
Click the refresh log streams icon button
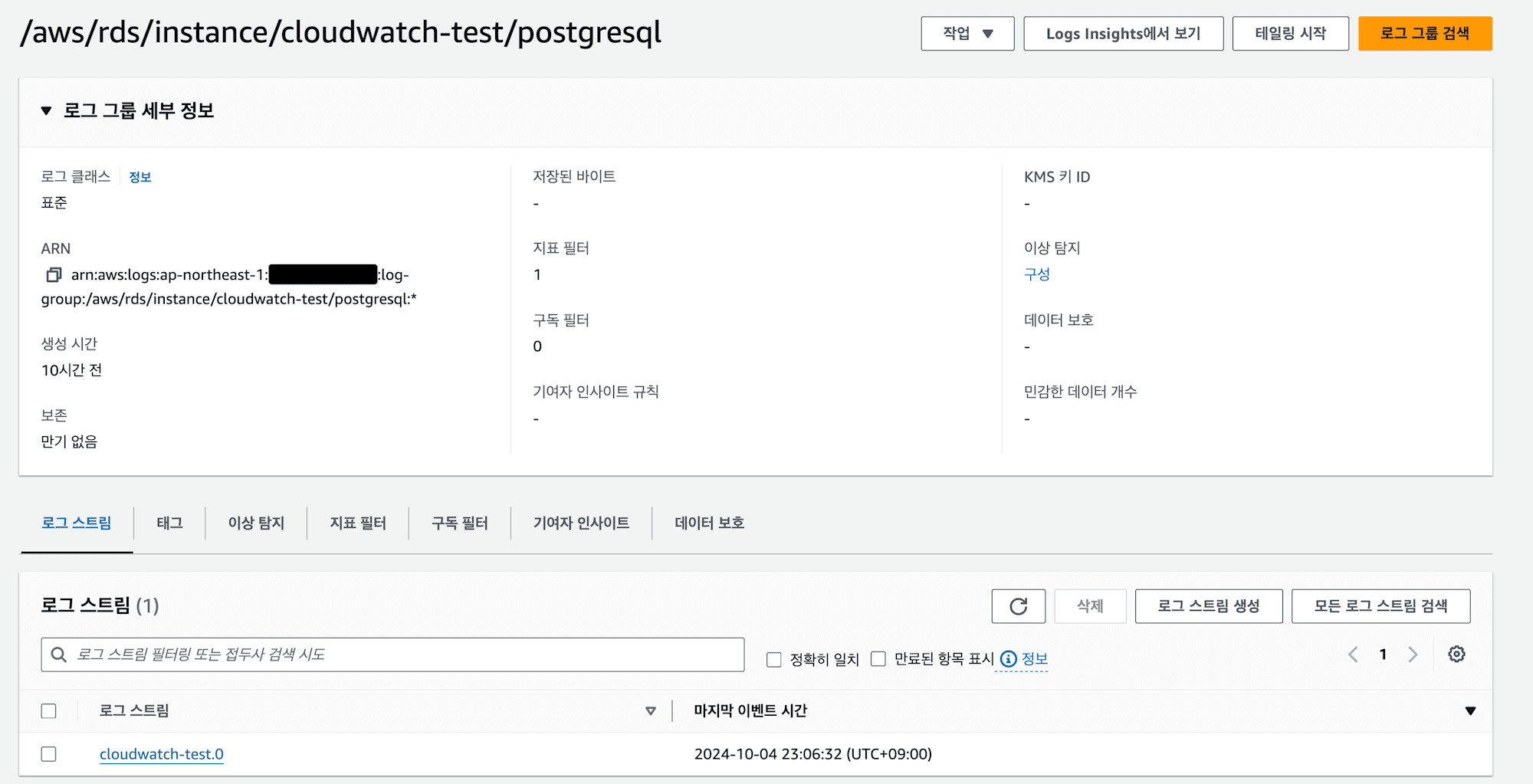point(1018,606)
